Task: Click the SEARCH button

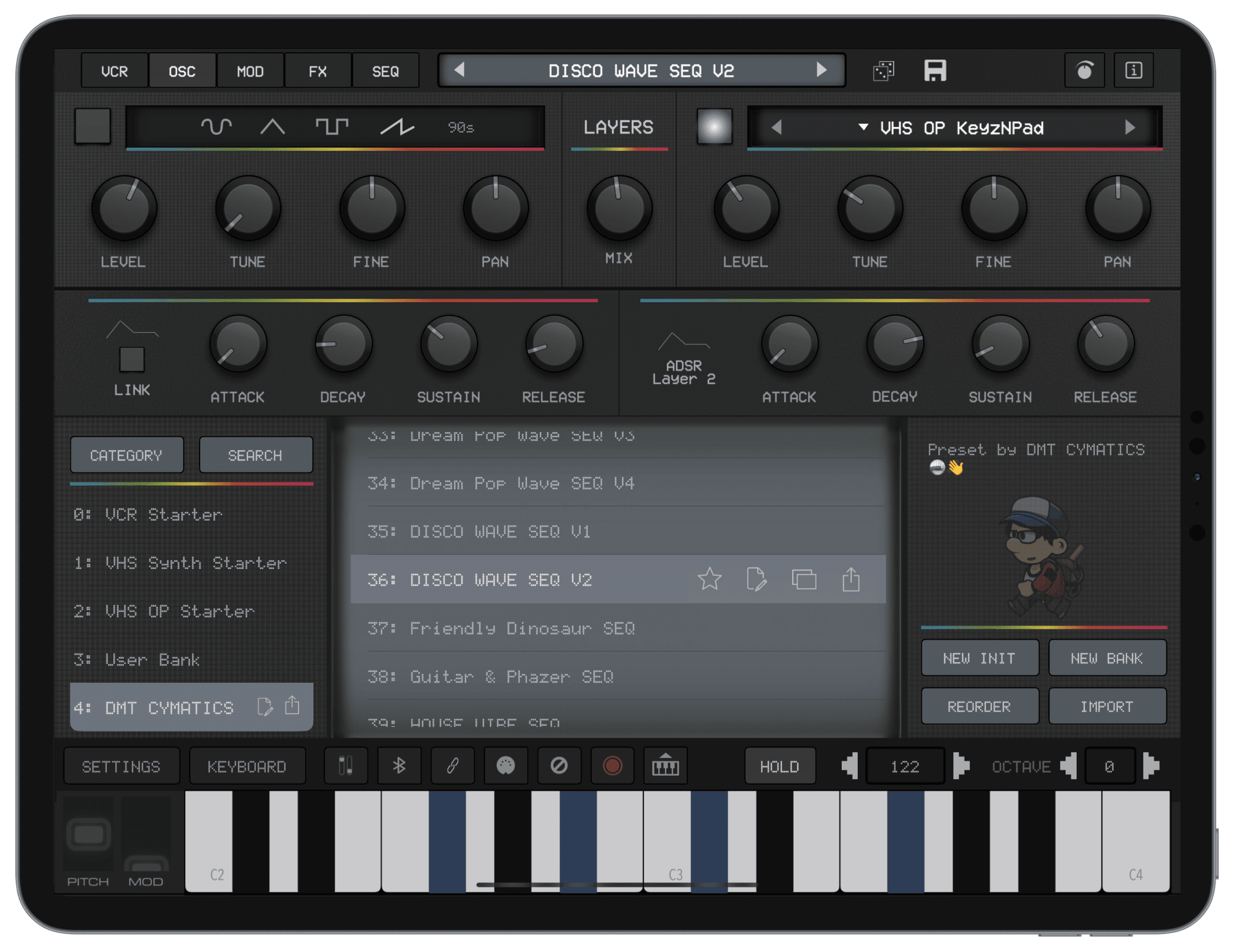Action: (x=255, y=455)
